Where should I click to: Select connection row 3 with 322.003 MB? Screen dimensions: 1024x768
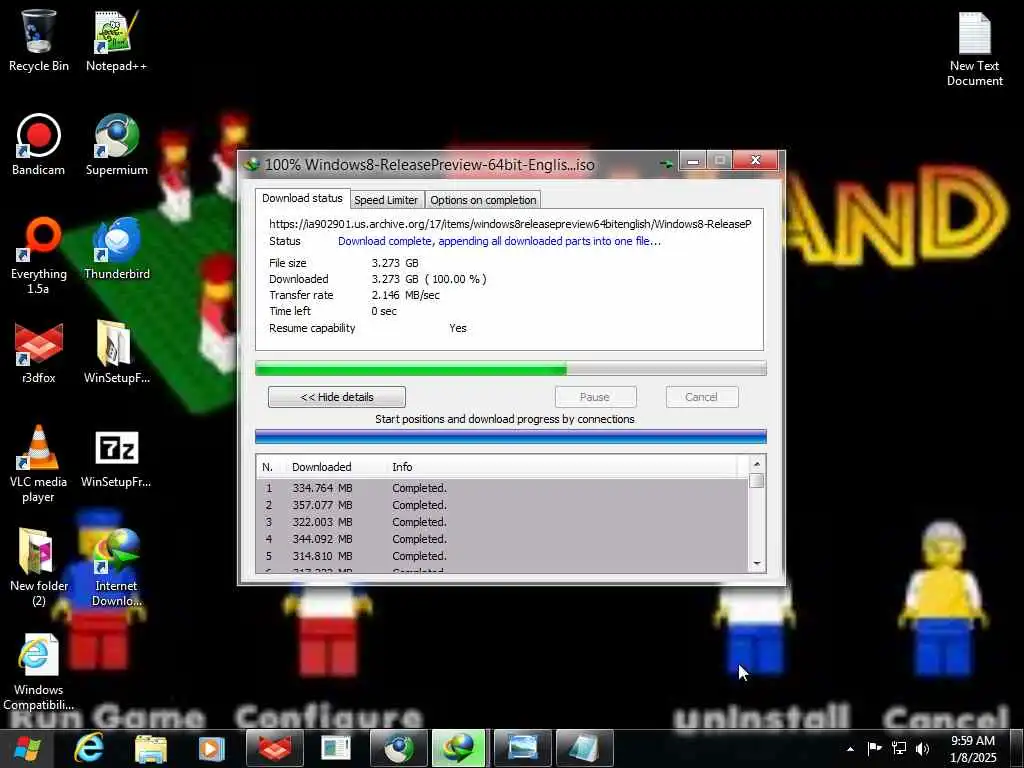click(x=502, y=522)
